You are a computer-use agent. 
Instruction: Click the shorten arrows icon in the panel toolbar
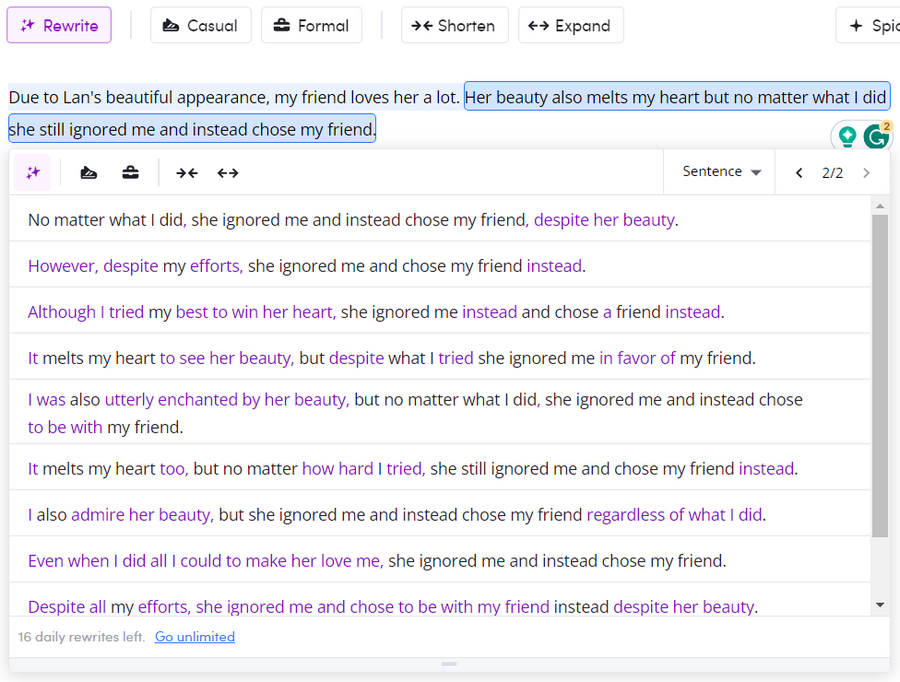187,172
